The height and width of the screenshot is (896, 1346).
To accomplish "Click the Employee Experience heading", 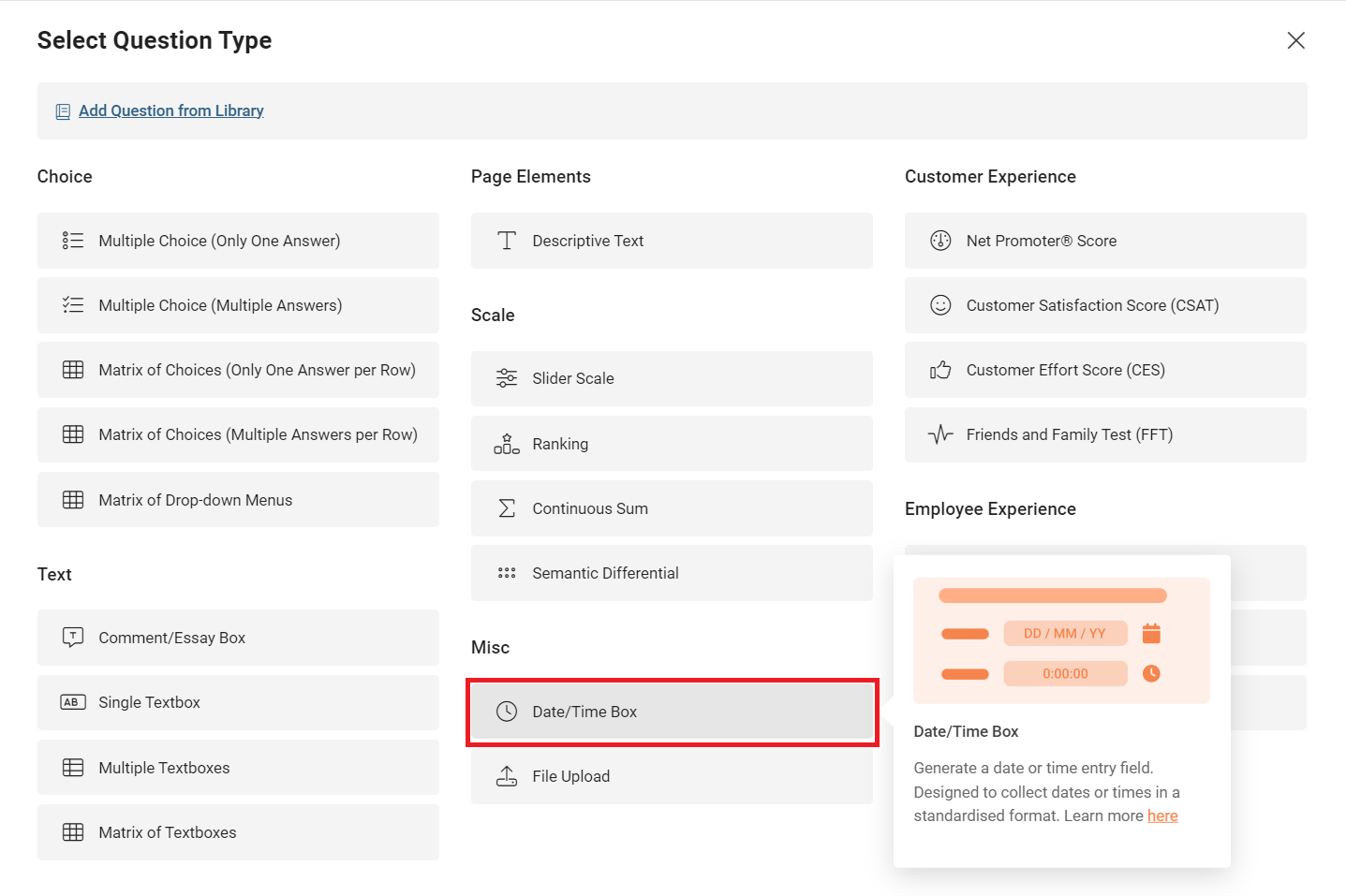I will click(x=990, y=509).
